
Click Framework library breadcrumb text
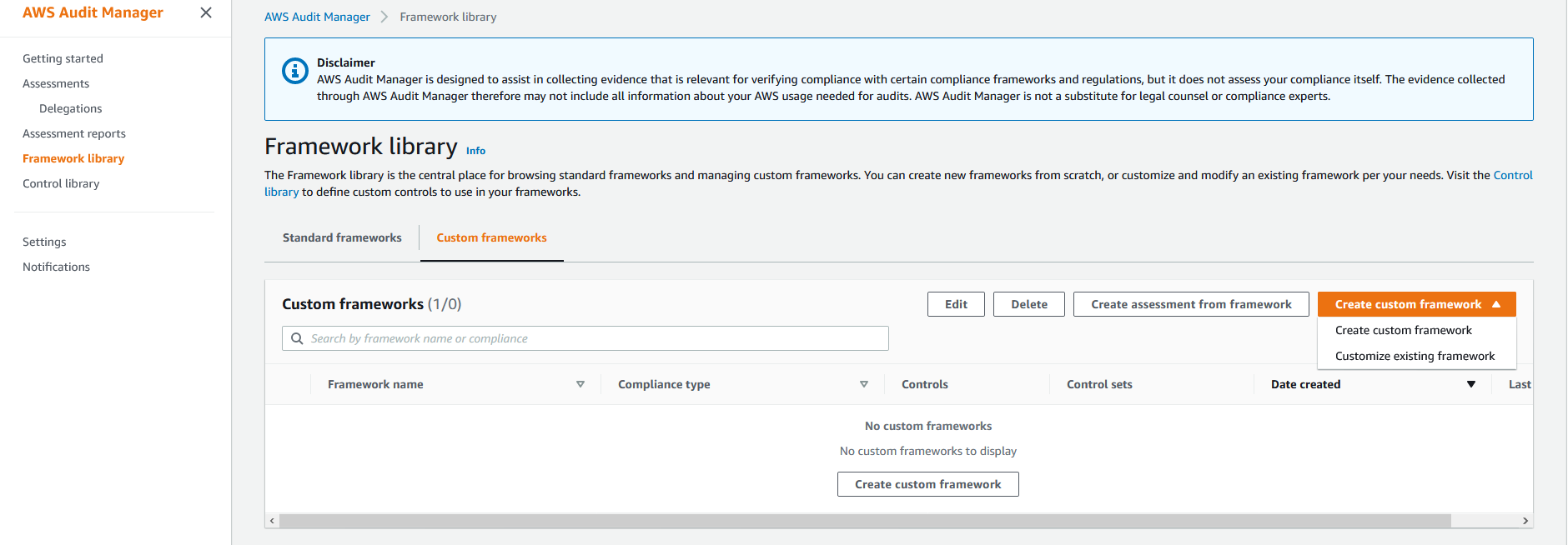(x=448, y=17)
